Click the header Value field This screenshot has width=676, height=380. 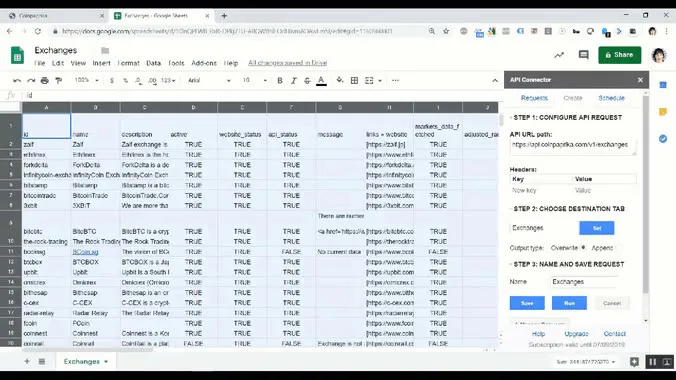605,190
